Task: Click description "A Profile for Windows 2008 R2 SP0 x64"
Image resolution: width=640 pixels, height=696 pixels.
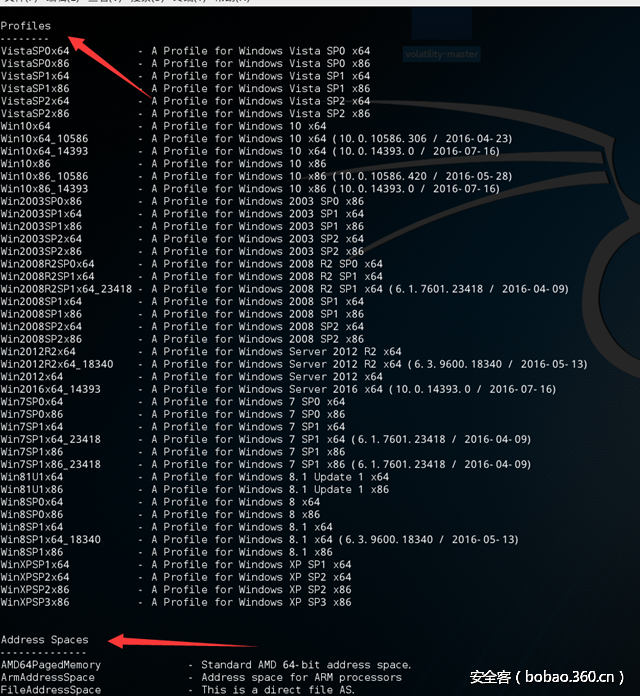Action: (267, 264)
